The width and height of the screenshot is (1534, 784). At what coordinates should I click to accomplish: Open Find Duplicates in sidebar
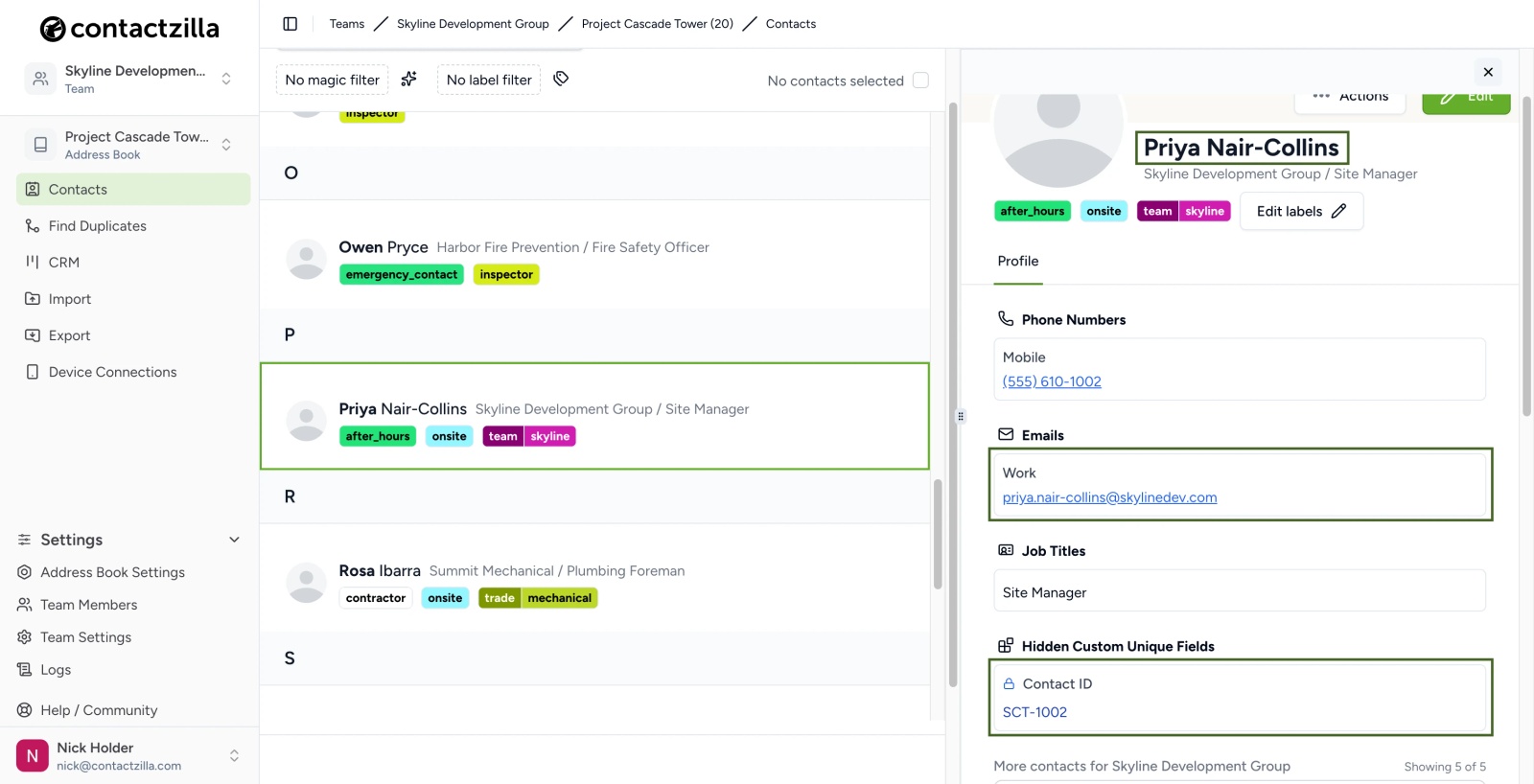coord(133,226)
